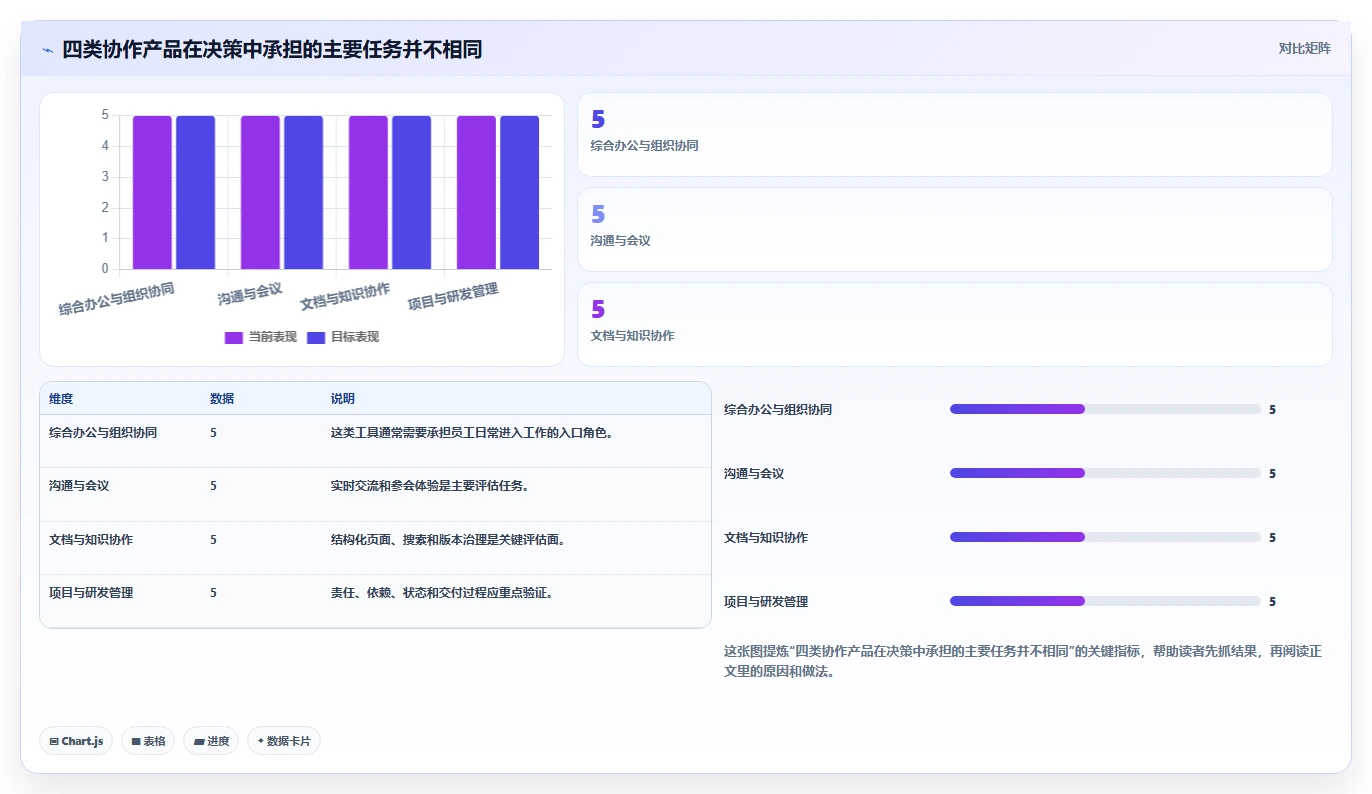Click the chart x-axis label 项目与研发管理
1372x794 pixels.
click(453, 295)
